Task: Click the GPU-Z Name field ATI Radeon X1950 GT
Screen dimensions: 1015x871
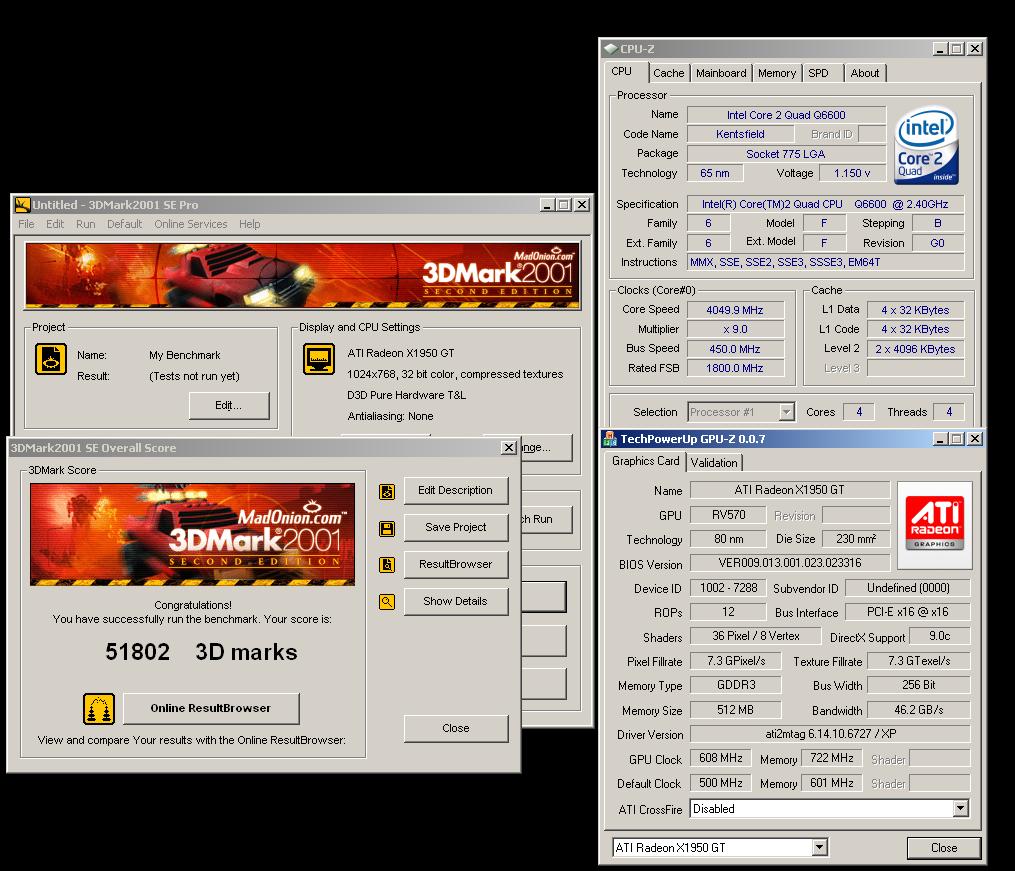Action: click(790, 490)
